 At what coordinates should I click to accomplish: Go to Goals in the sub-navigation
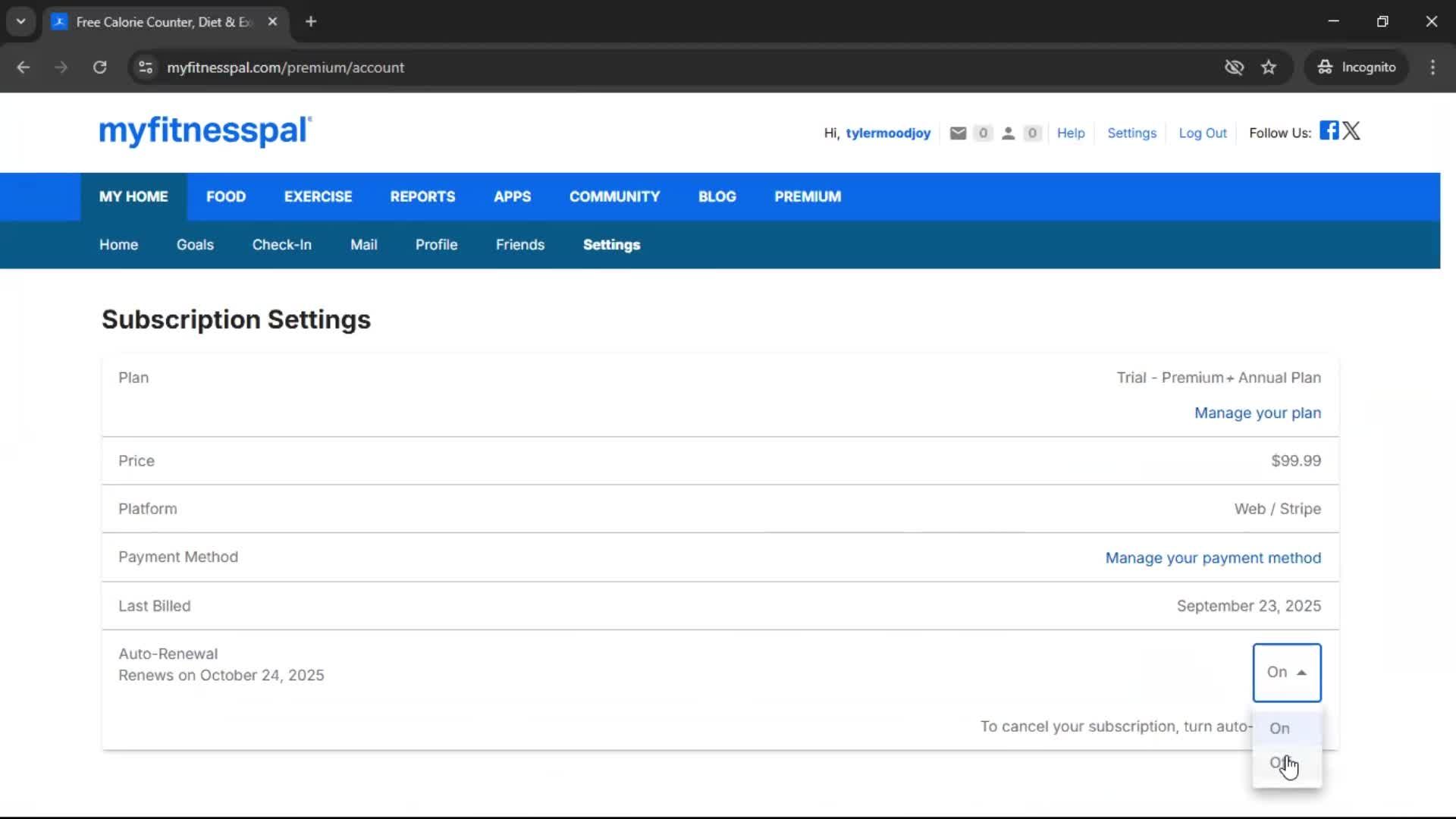point(195,245)
